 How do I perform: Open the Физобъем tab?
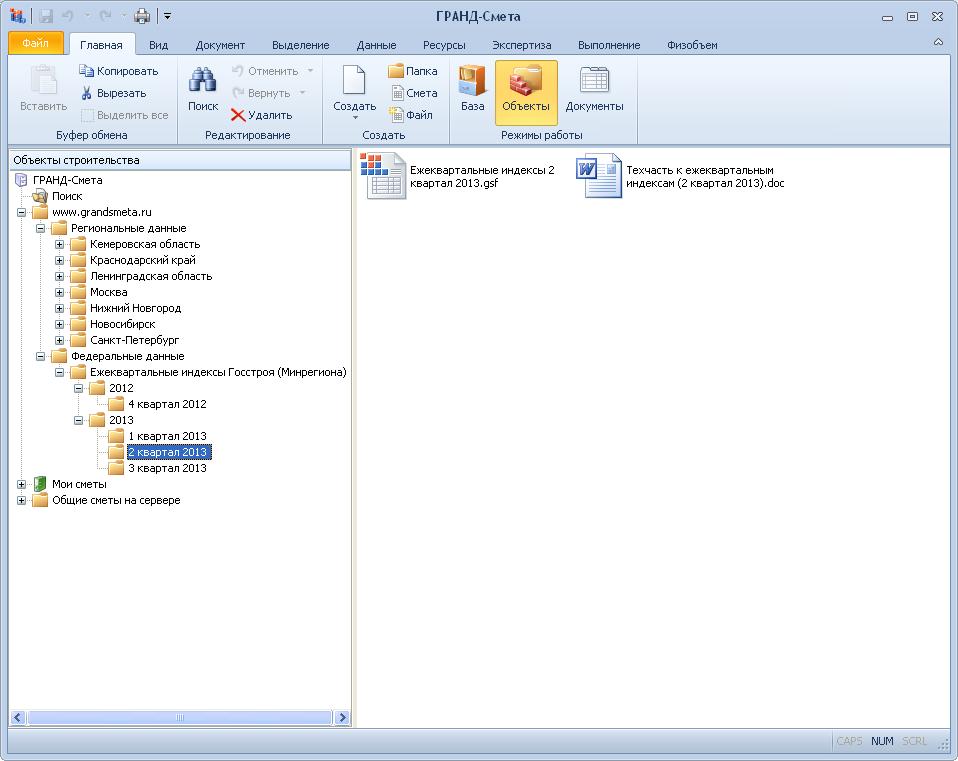692,45
